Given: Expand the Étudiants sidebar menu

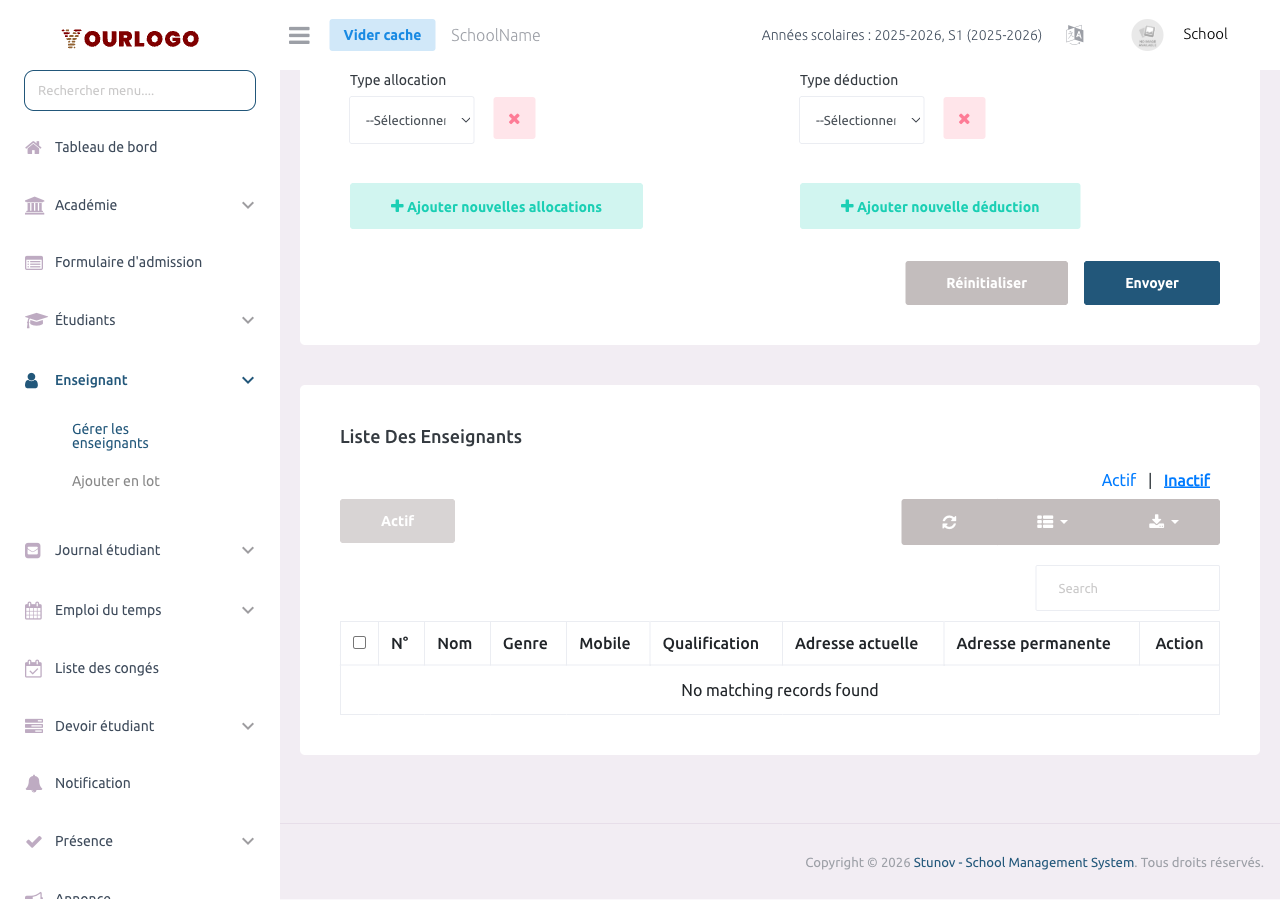Looking at the screenshot, I should 140,320.
